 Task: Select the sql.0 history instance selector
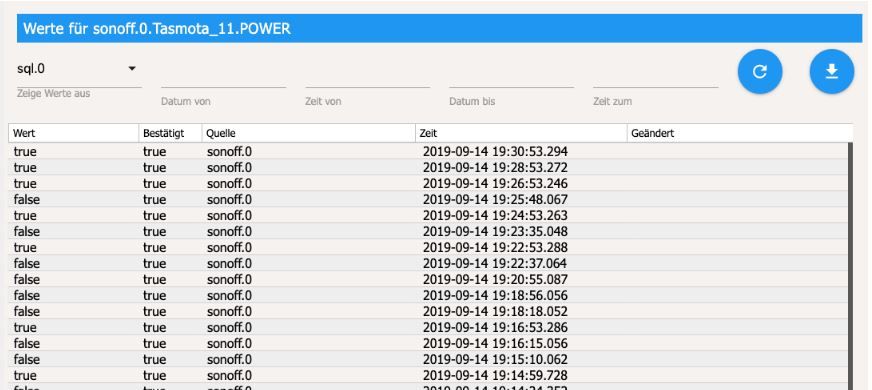(79, 70)
